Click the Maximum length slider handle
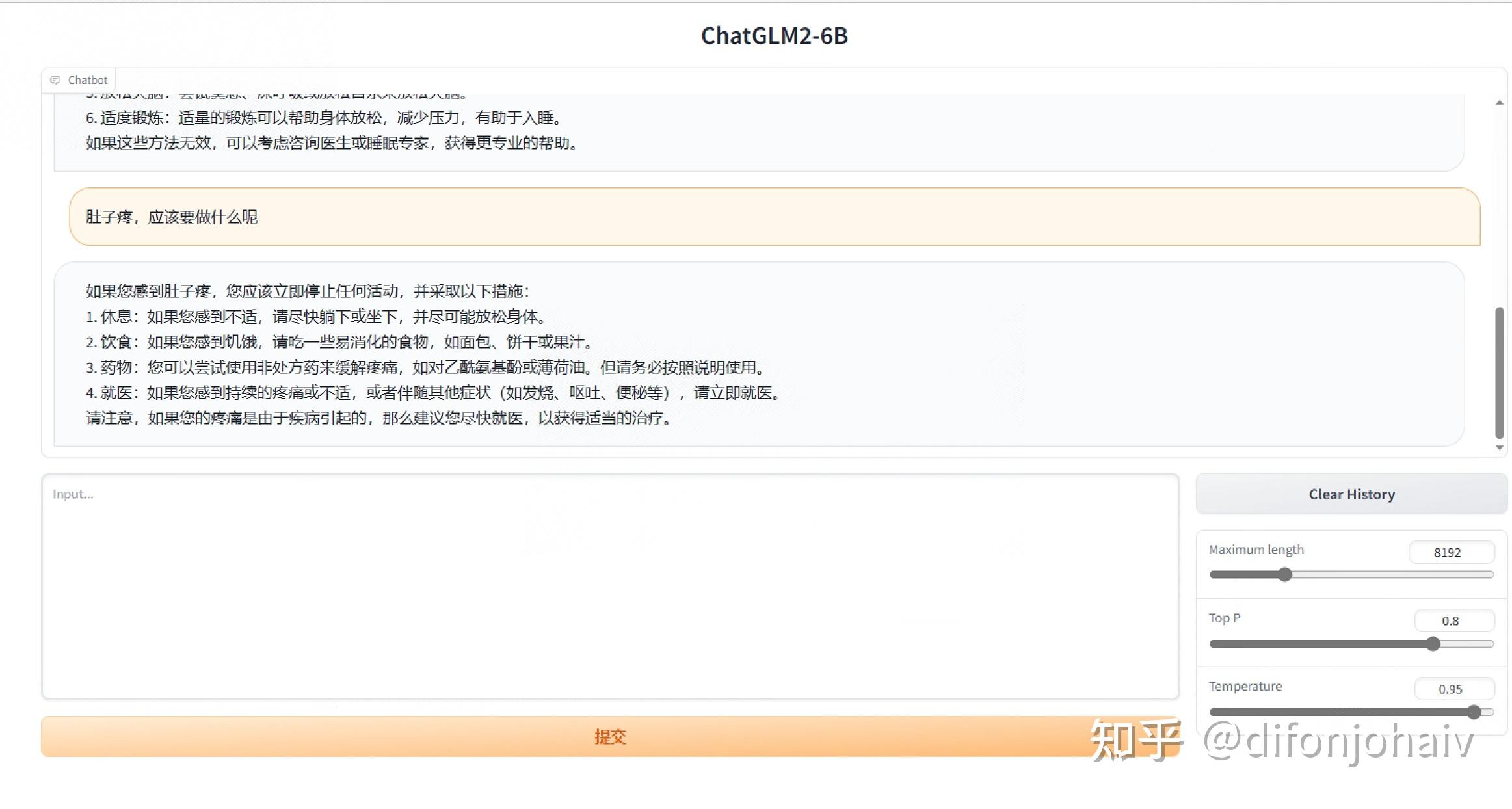The image size is (1512, 809). pos(1284,574)
